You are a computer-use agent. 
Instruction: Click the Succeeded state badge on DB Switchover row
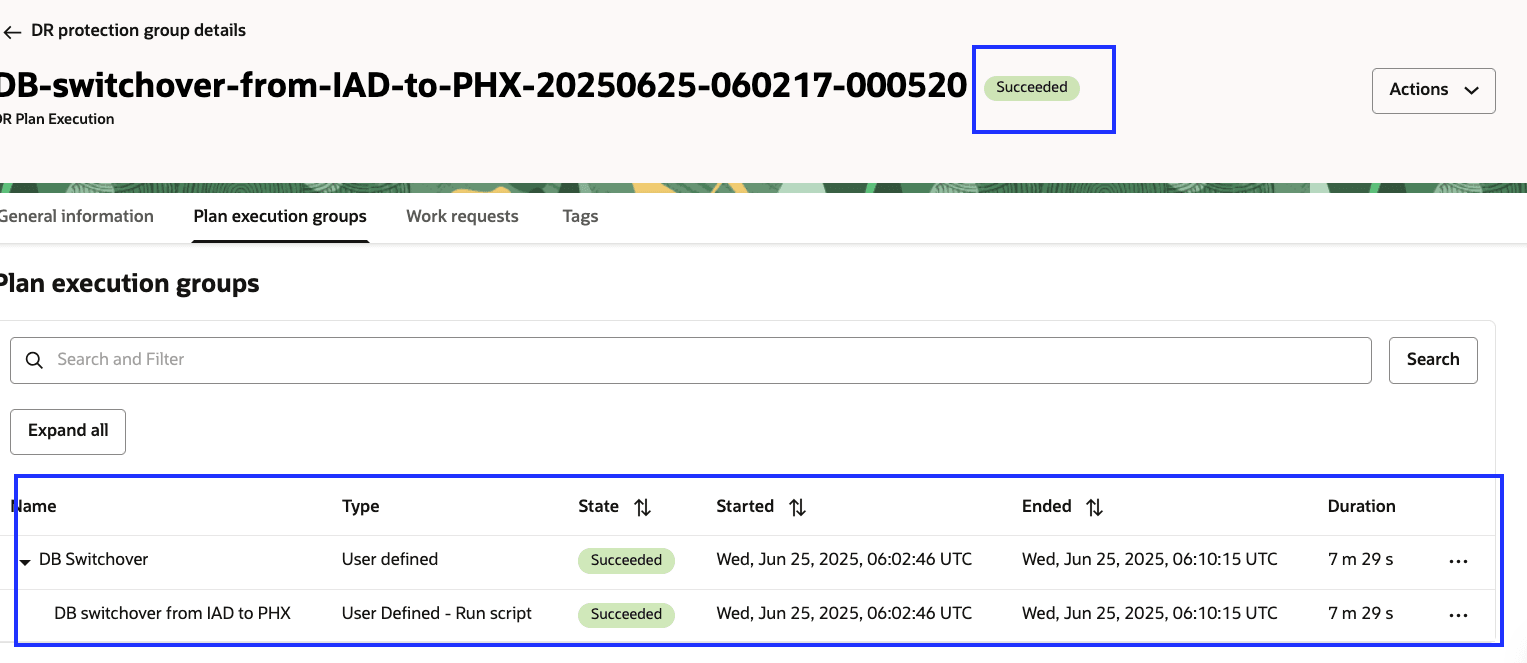click(x=626, y=561)
